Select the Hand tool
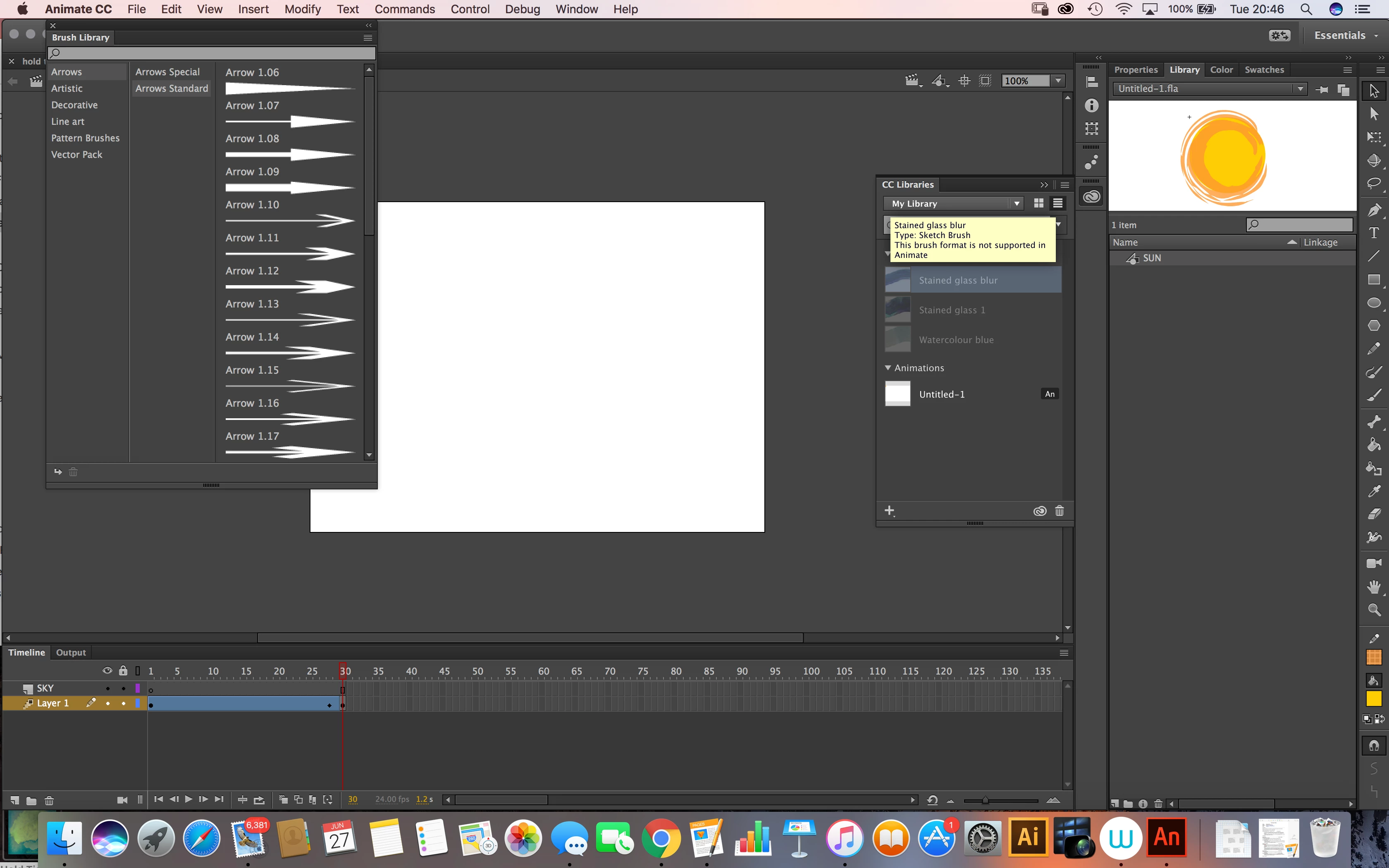The height and width of the screenshot is (868, 1389). point(1374,587)
